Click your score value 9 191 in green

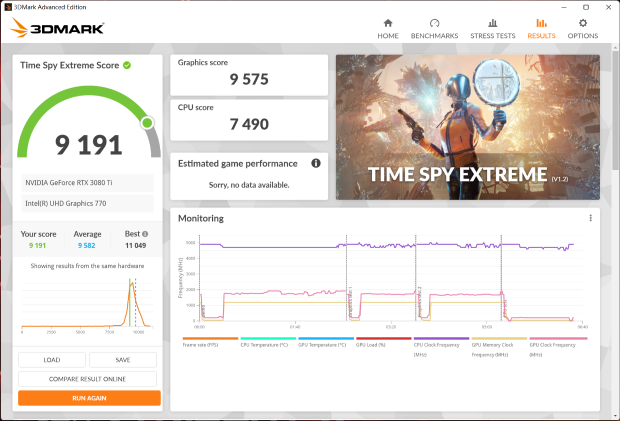(x=38, y=245)
